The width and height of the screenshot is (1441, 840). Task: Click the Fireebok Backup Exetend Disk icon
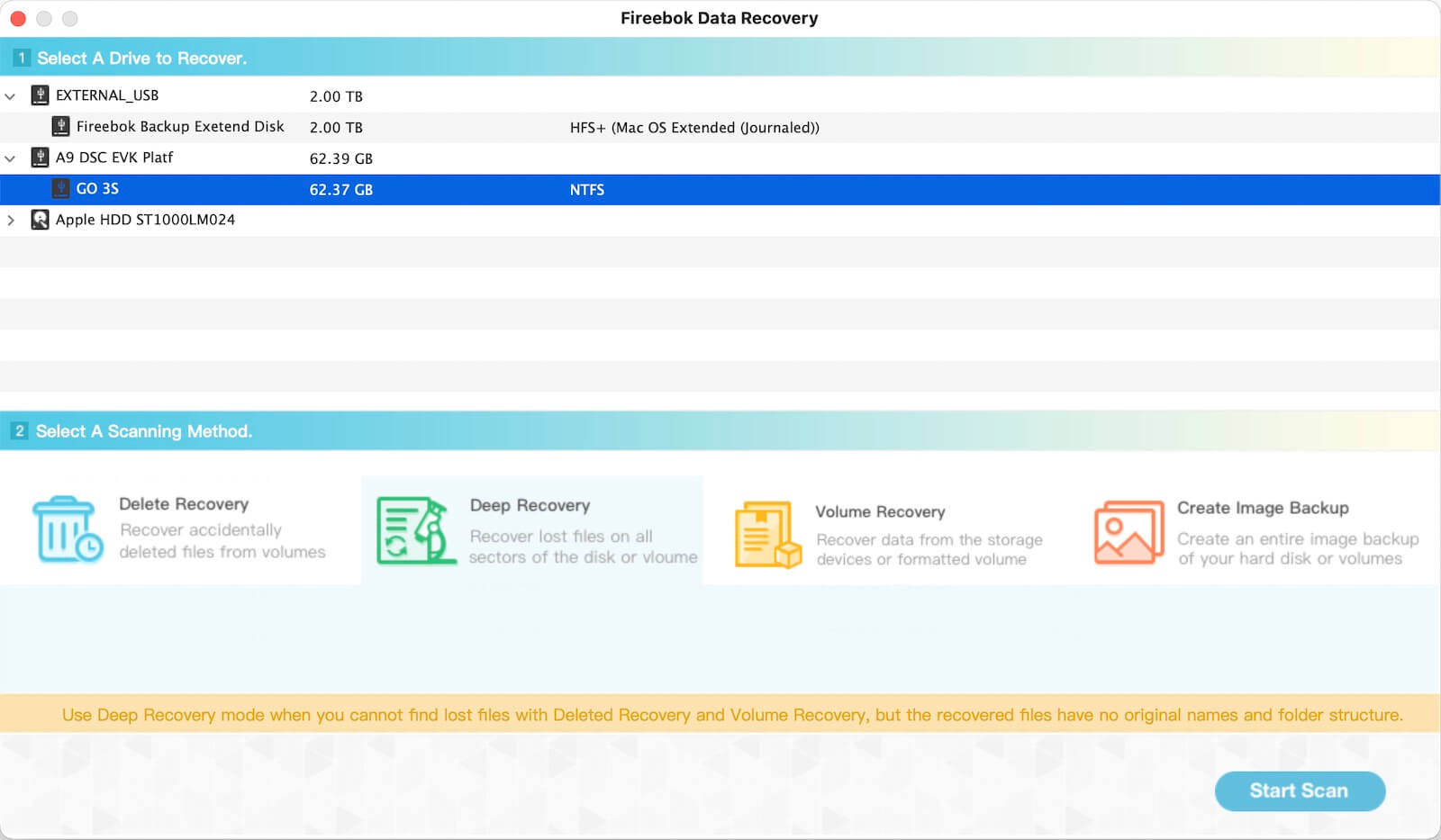(60, 127)
